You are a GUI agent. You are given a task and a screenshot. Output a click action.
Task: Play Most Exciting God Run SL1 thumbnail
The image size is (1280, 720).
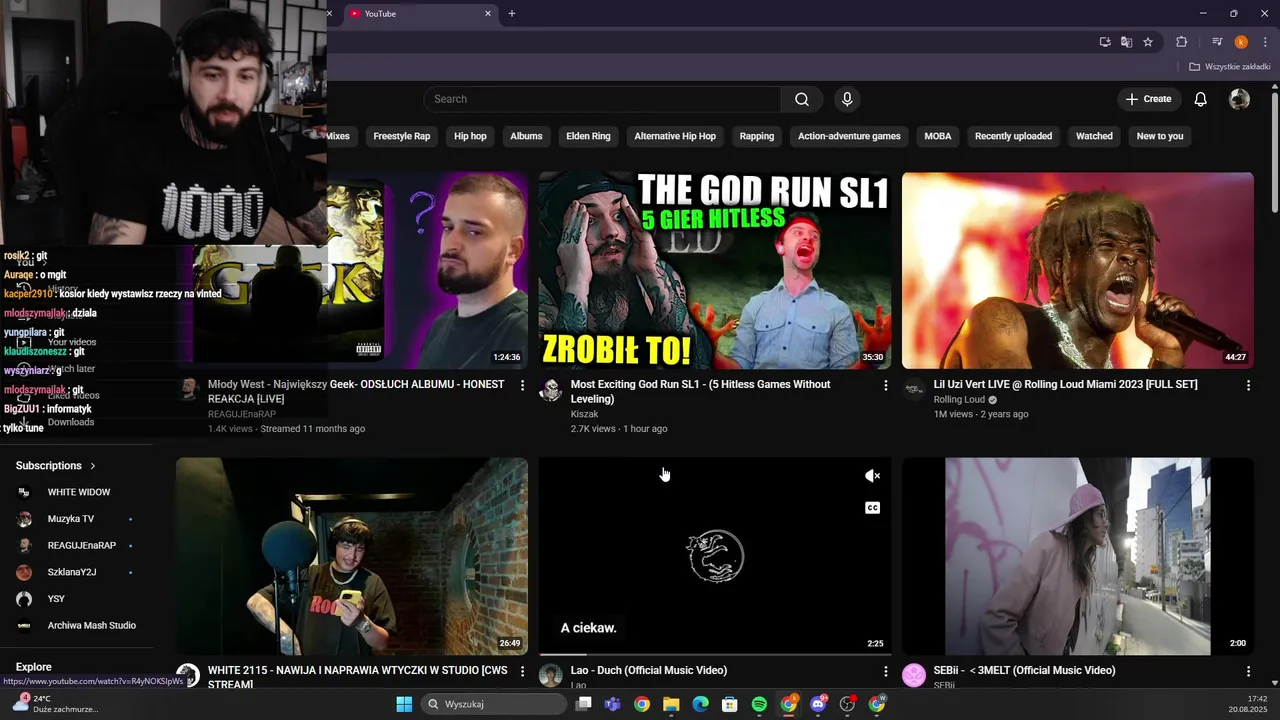715,270
